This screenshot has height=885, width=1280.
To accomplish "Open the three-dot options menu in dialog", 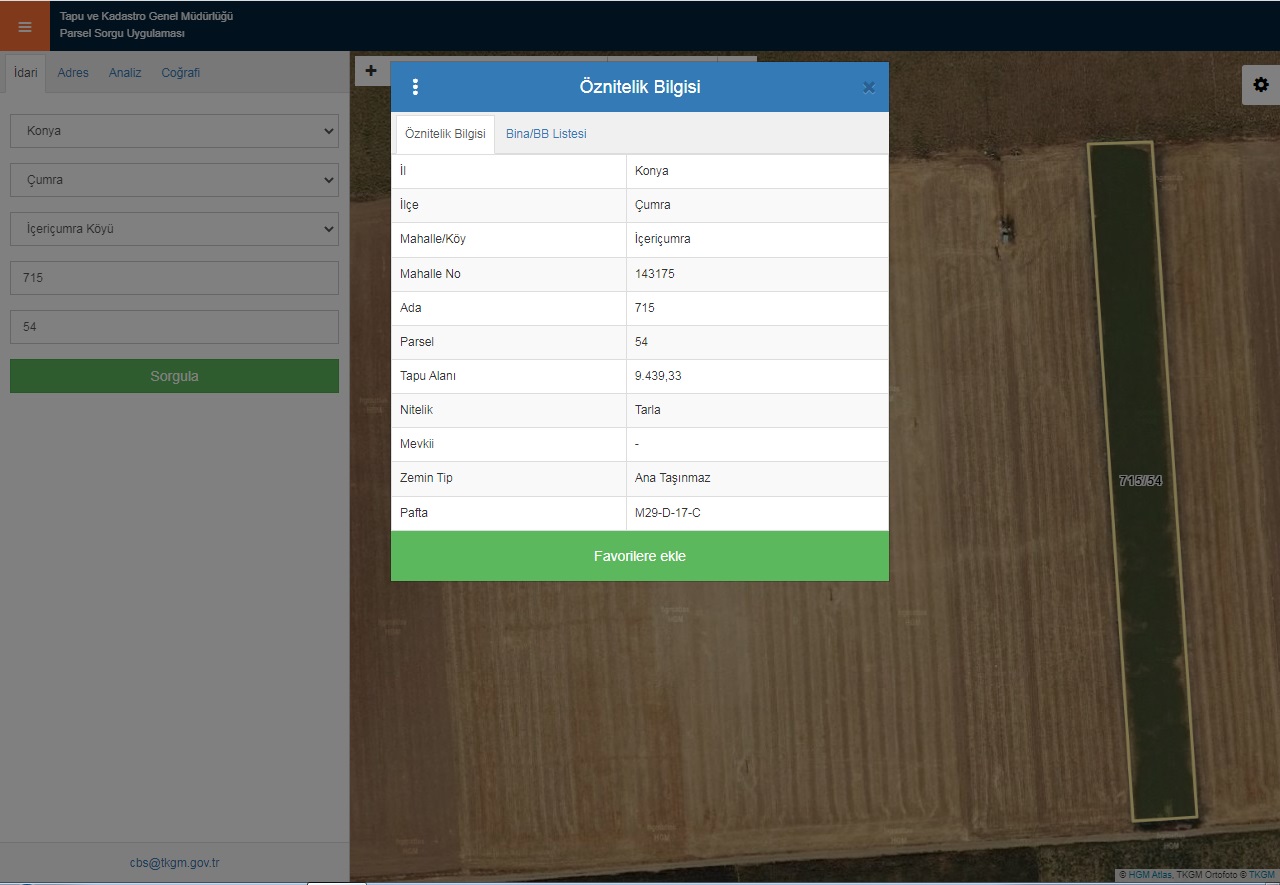I will [415, 87].
